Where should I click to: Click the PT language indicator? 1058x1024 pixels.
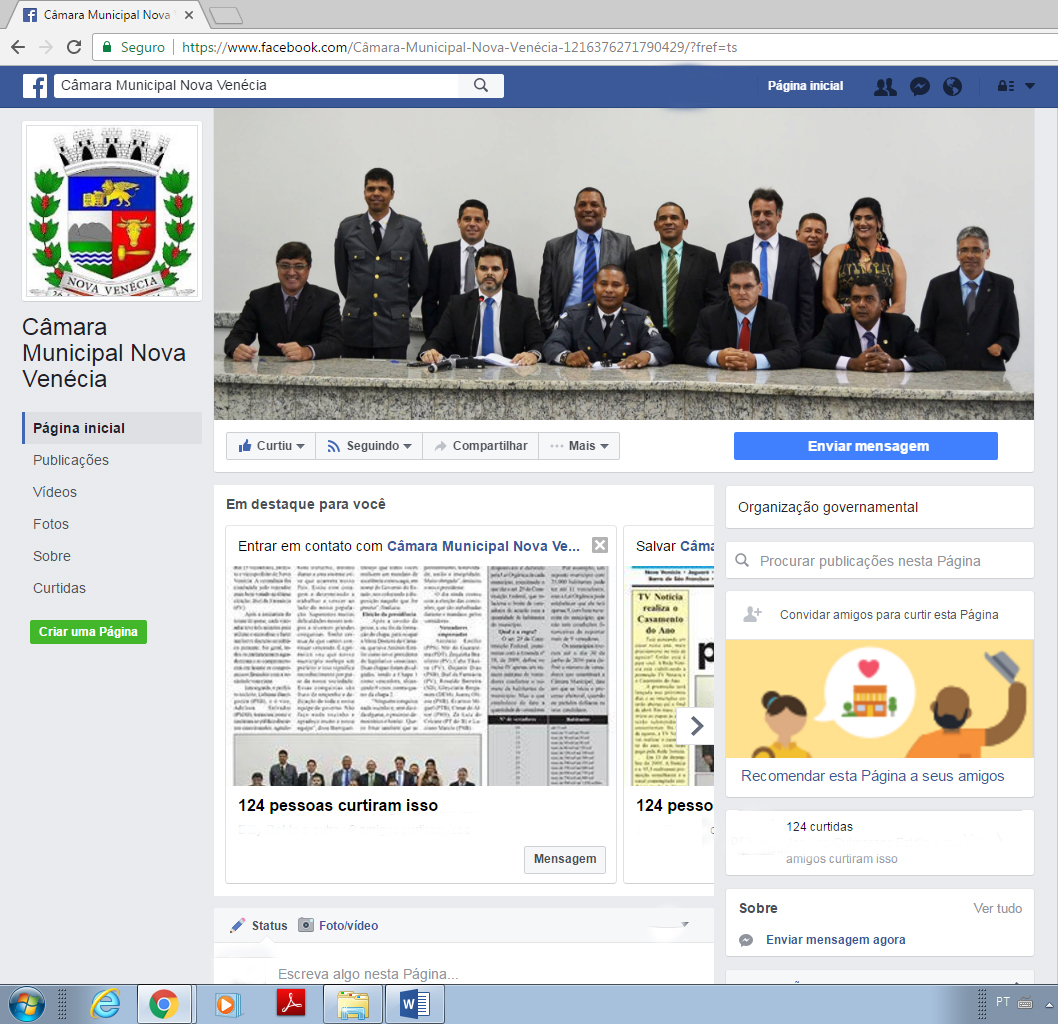1003,1002
